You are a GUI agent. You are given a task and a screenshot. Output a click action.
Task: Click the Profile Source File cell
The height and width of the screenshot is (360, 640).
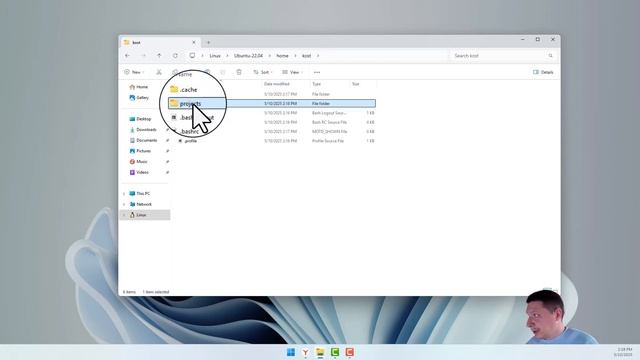[328, 141]
